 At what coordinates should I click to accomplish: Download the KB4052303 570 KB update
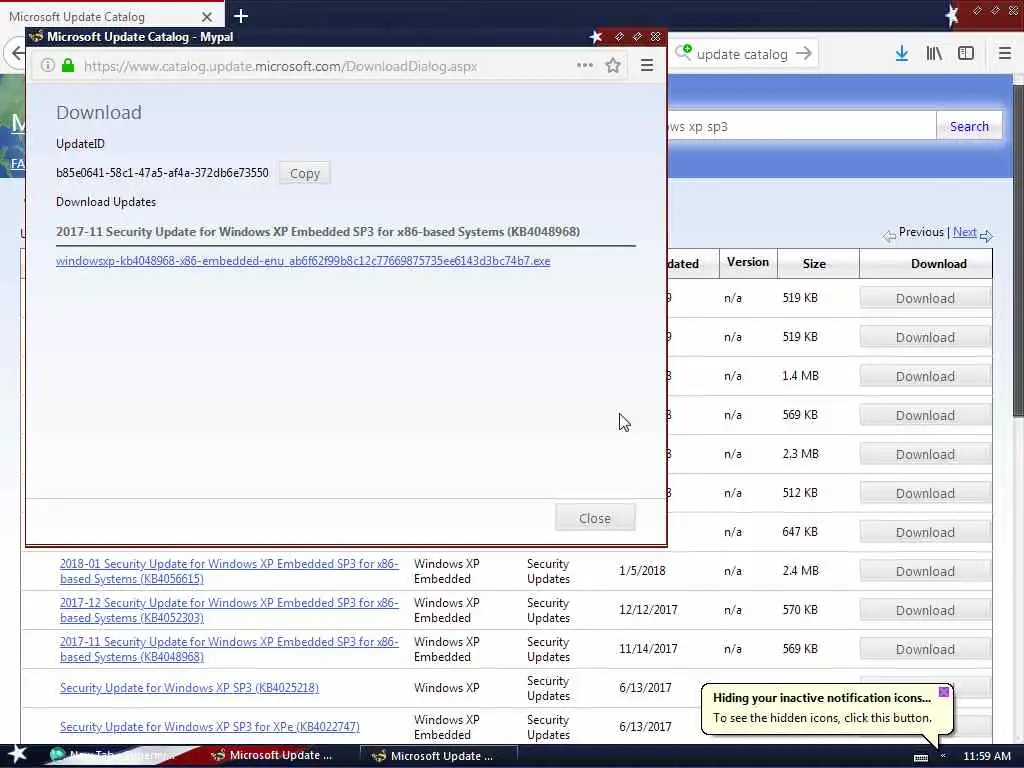(925, 611)
